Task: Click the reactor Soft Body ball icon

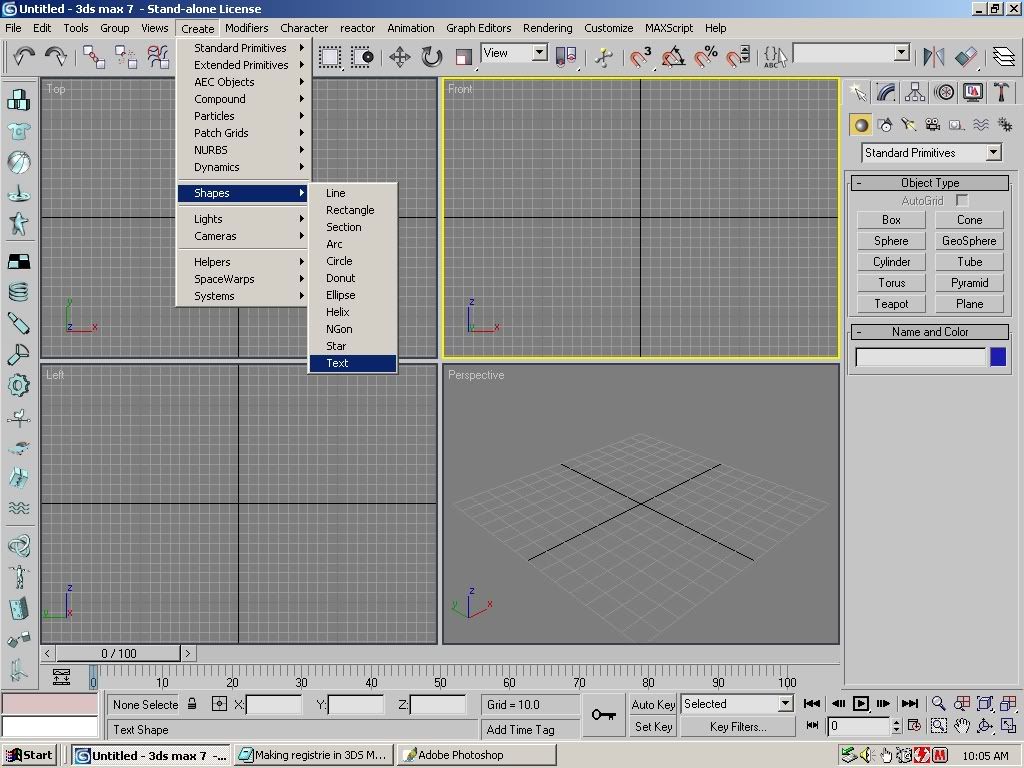Action: [18, 163]
